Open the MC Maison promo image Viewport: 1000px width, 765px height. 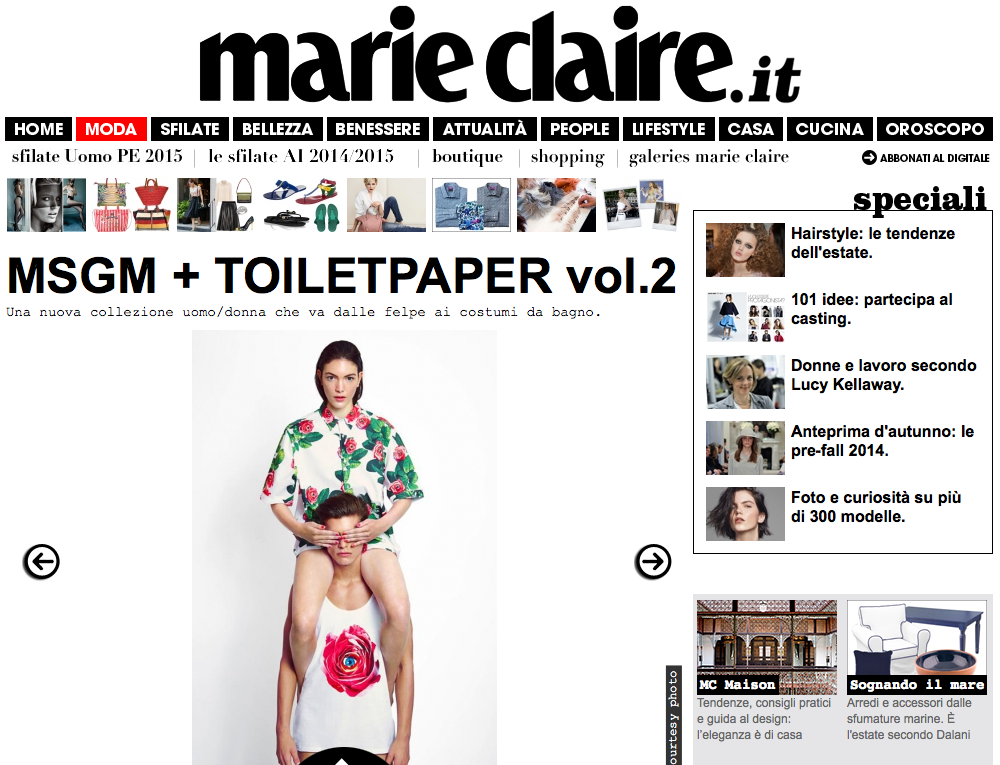coord(767,647)
